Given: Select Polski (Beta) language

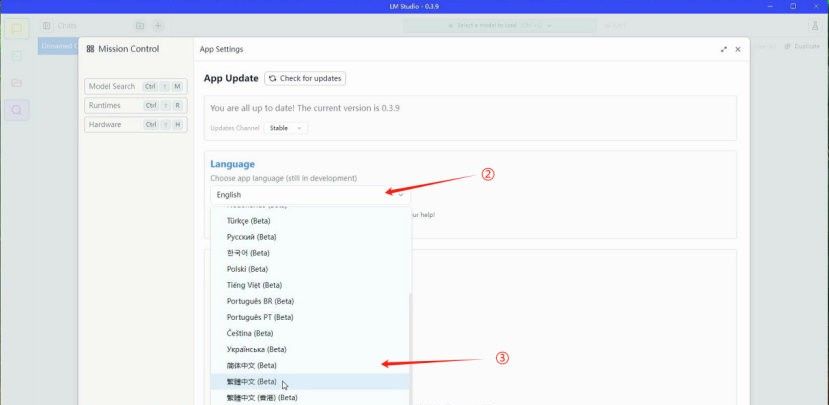Looking at the screenshot, I should coord(310,269).
